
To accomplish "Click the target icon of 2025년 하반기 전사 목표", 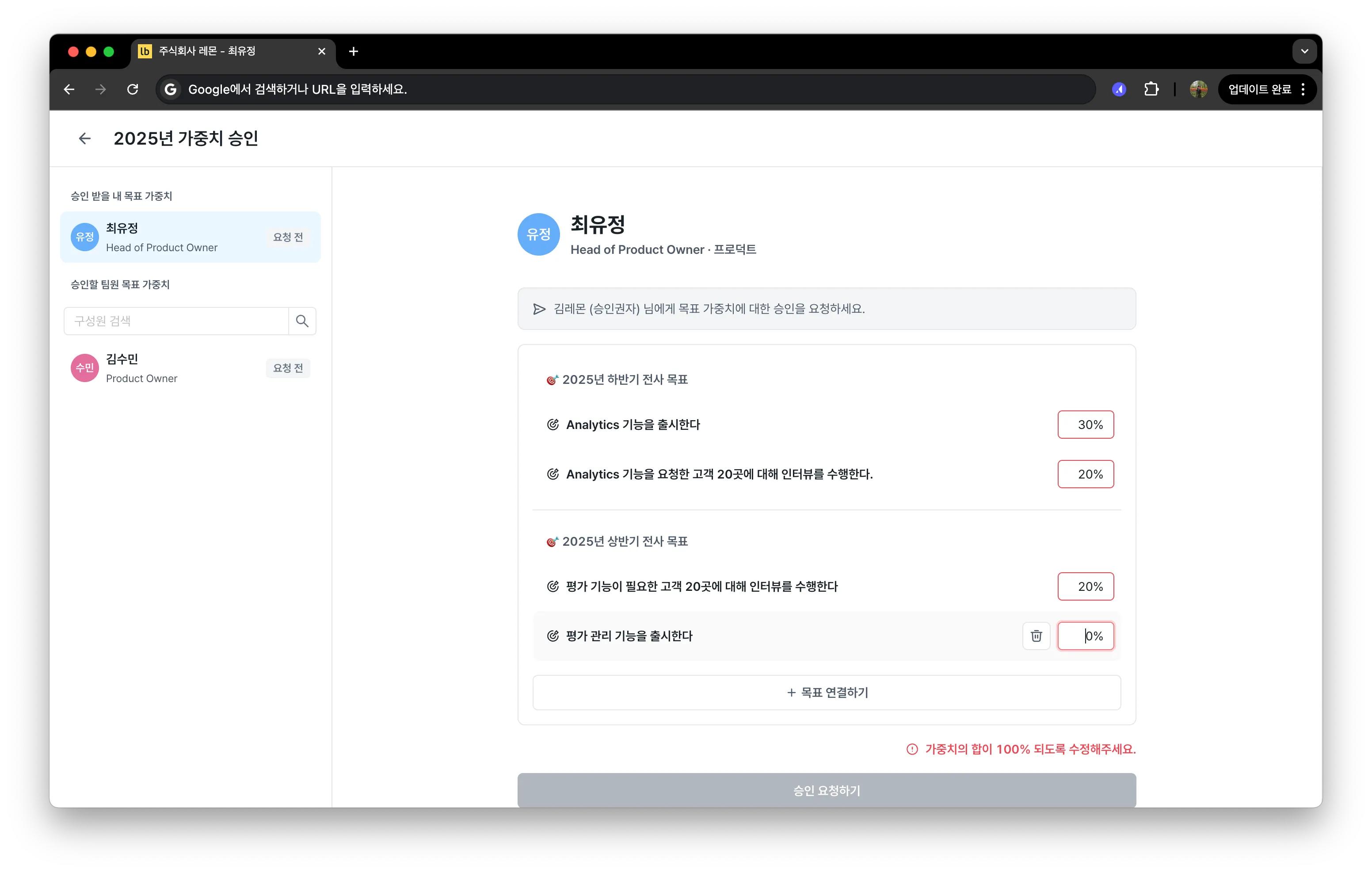I will 552,380.
